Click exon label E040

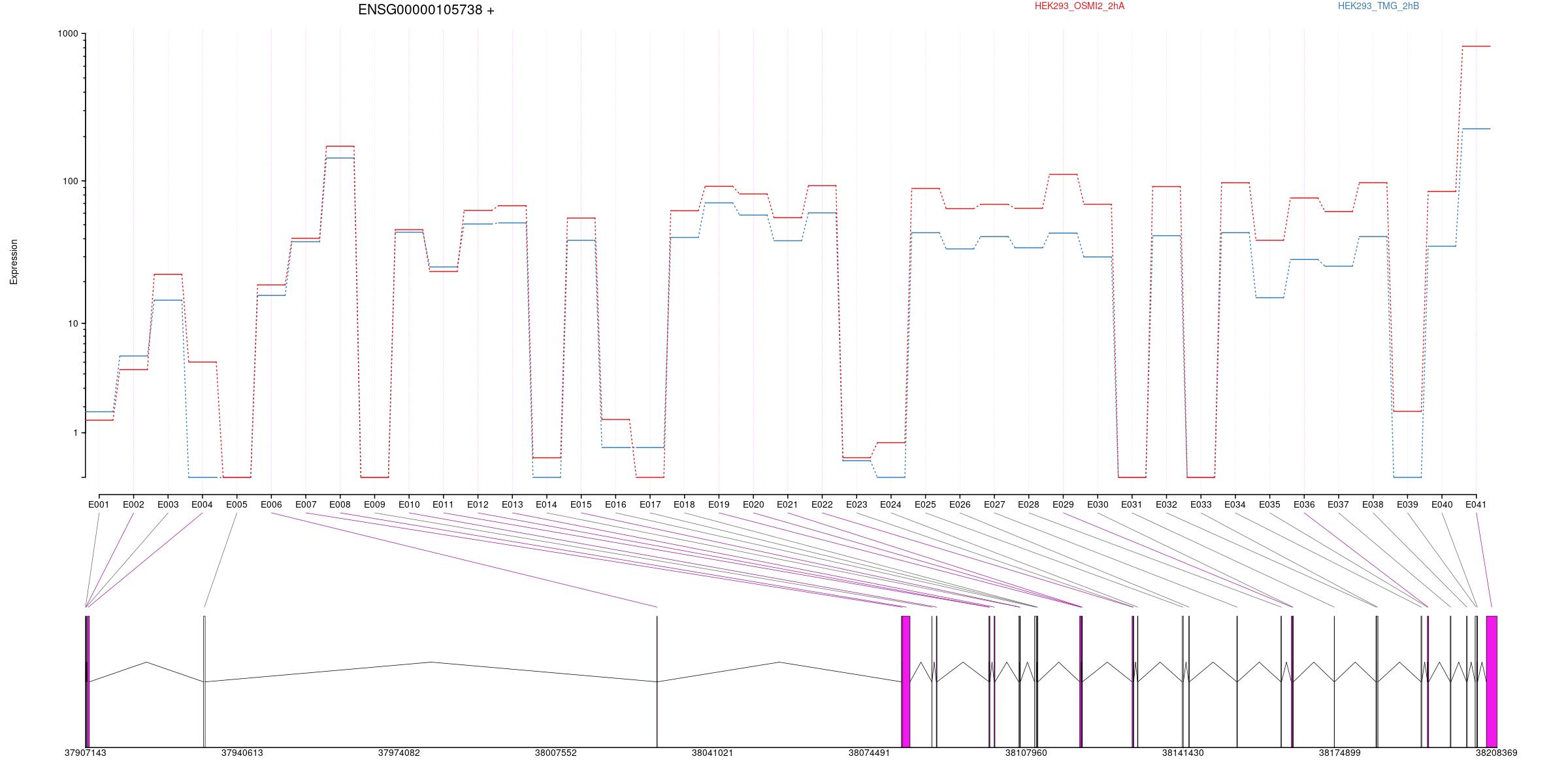pyautogui.click(x=1442, y=504)
